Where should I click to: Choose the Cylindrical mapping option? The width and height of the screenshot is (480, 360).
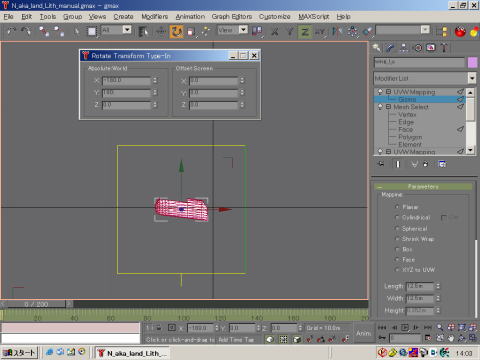point(397,217)
